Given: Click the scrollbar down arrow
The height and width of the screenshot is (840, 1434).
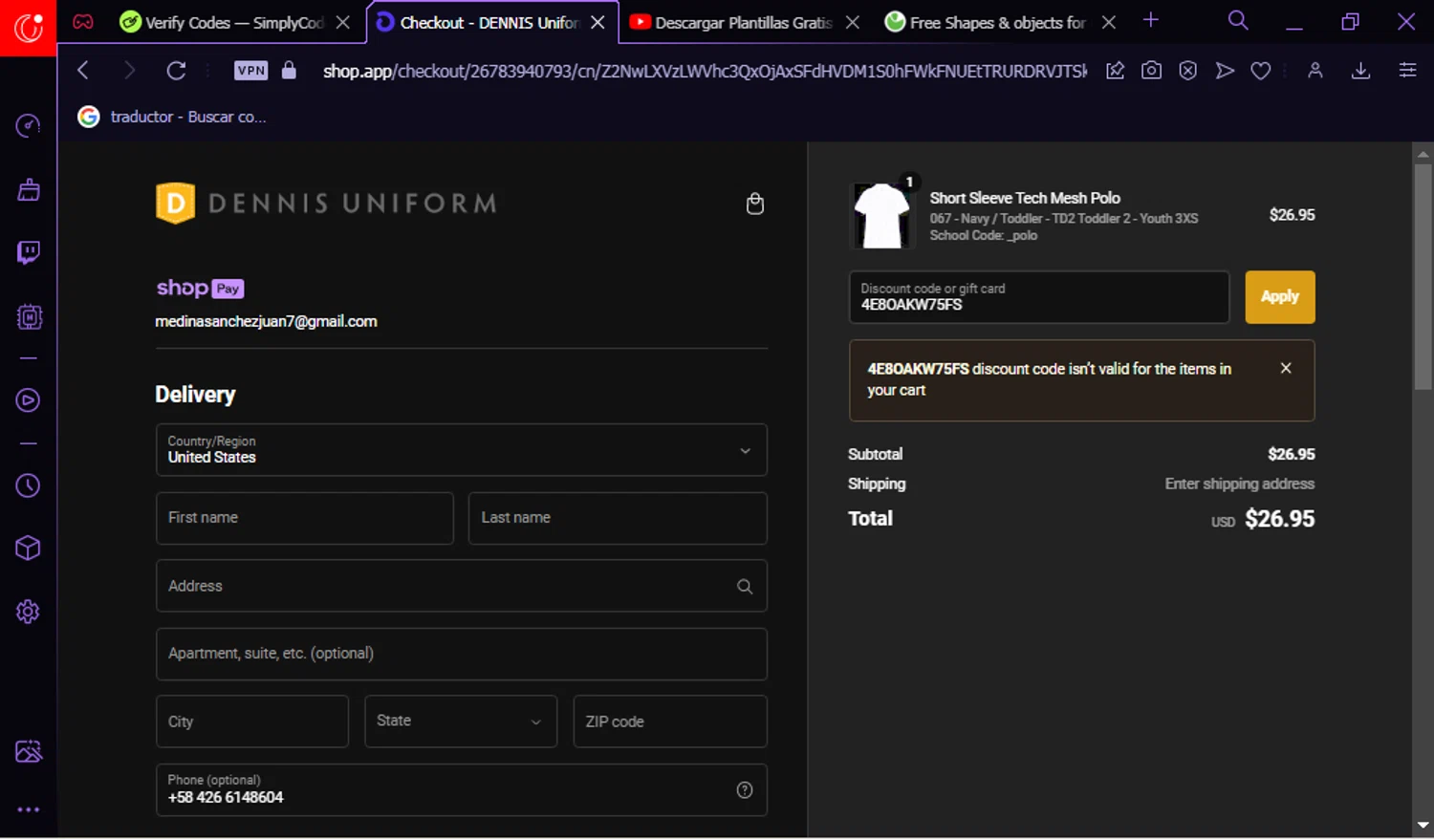Looking at the screenshot, I should (1423, 825).
